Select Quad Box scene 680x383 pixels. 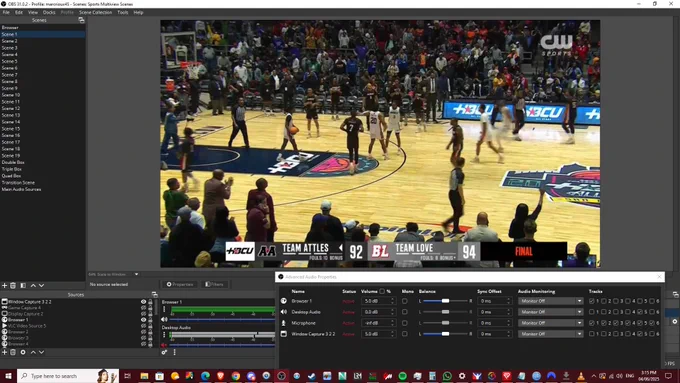coord(42,176)
